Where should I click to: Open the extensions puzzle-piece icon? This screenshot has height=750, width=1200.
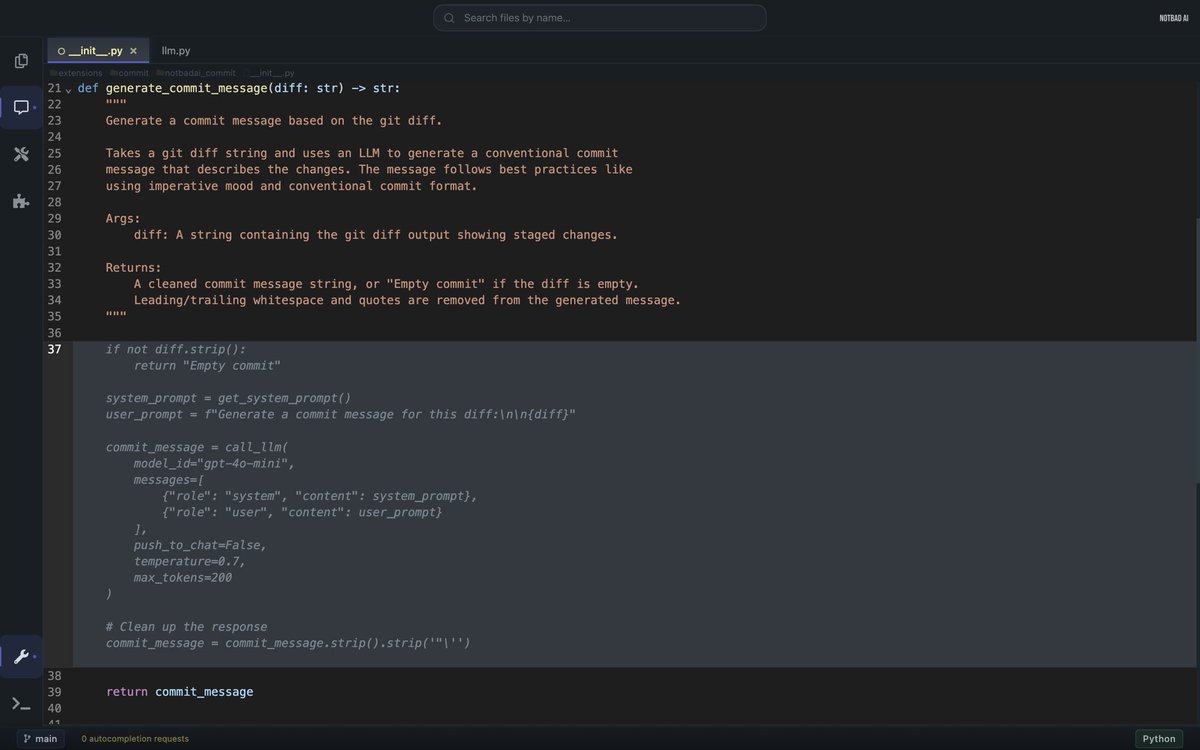(21, 201)
